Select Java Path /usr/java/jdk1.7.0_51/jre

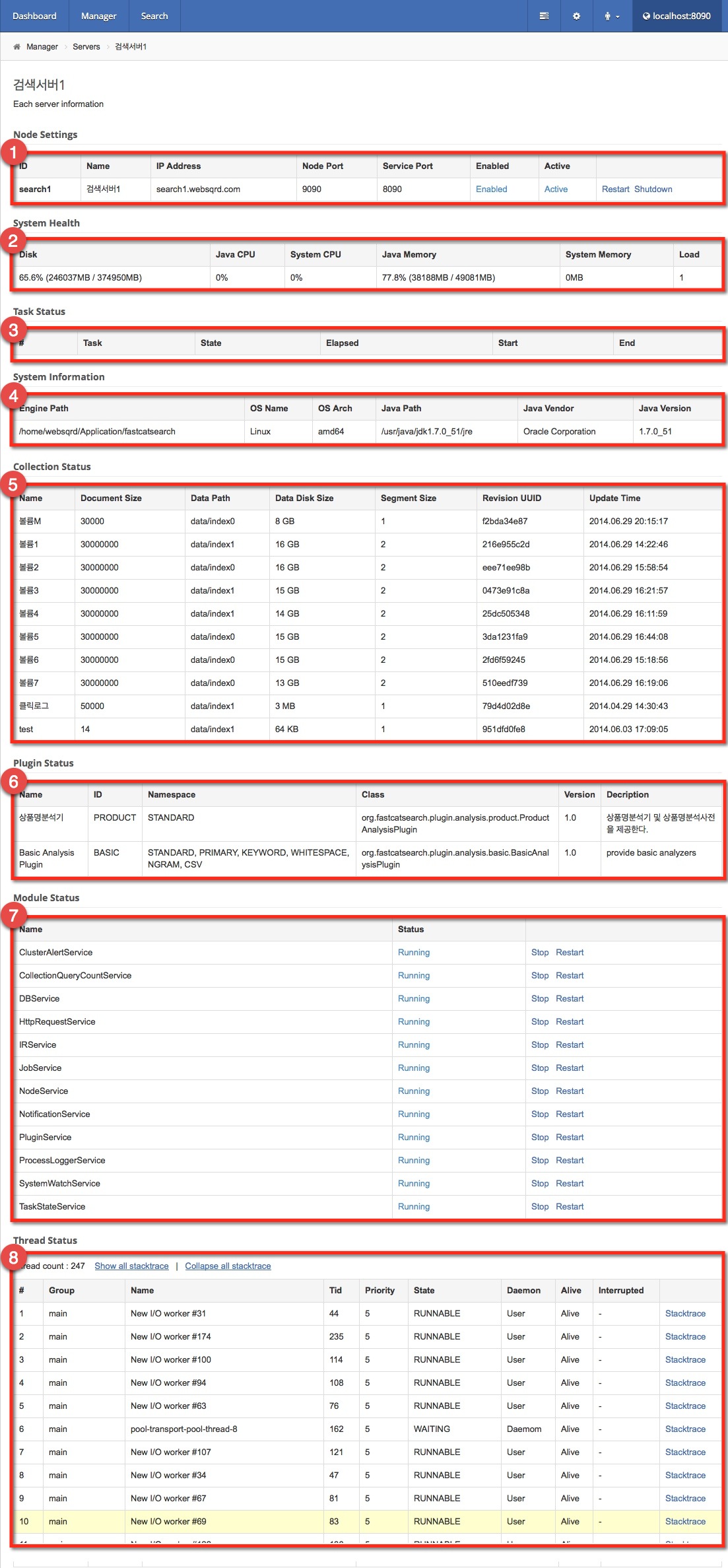click(x=426, y=432)
